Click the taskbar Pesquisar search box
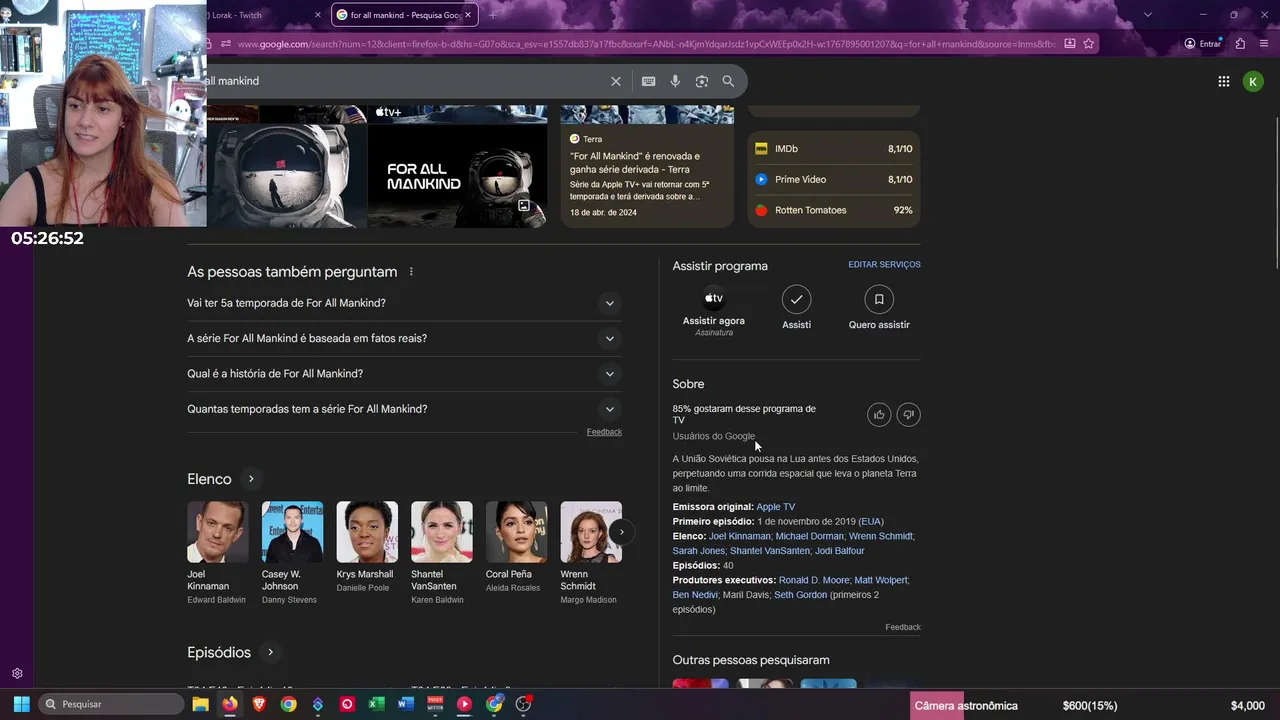Screen dimensions: 1280x720 click(112, 704)
